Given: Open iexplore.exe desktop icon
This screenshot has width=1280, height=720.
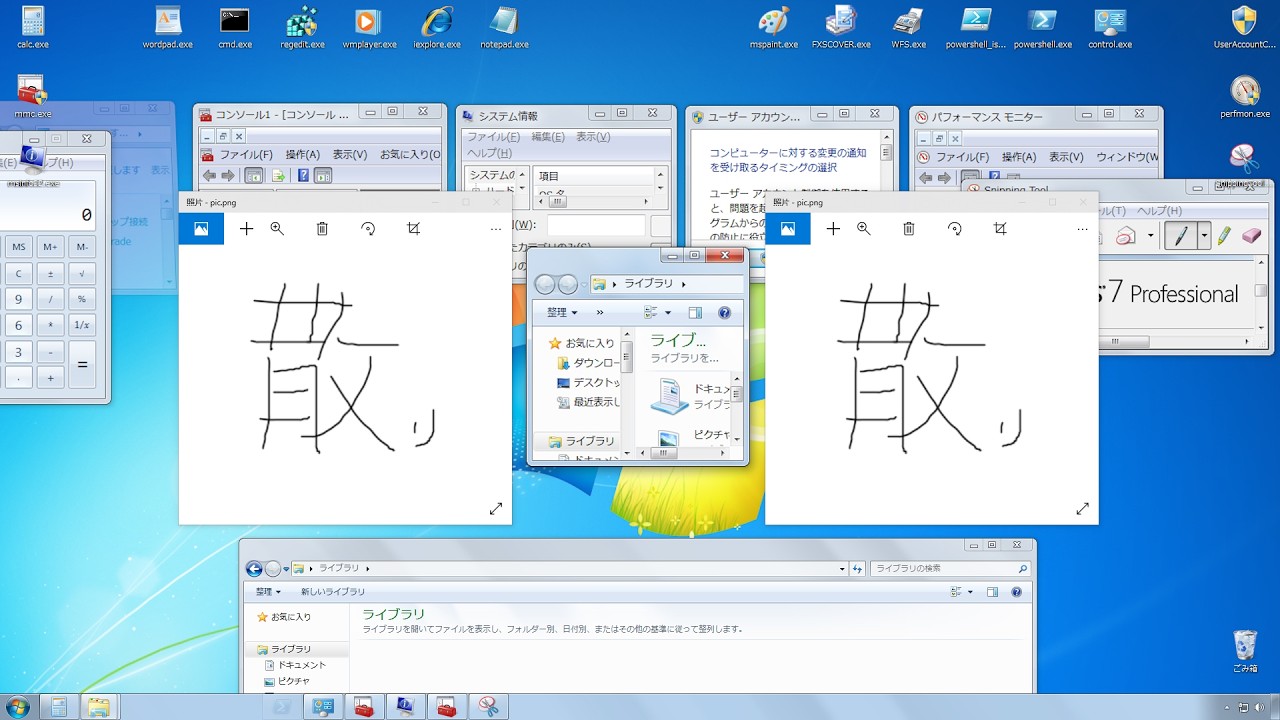Looking at the screenshot, I should (x=437, y=27).
